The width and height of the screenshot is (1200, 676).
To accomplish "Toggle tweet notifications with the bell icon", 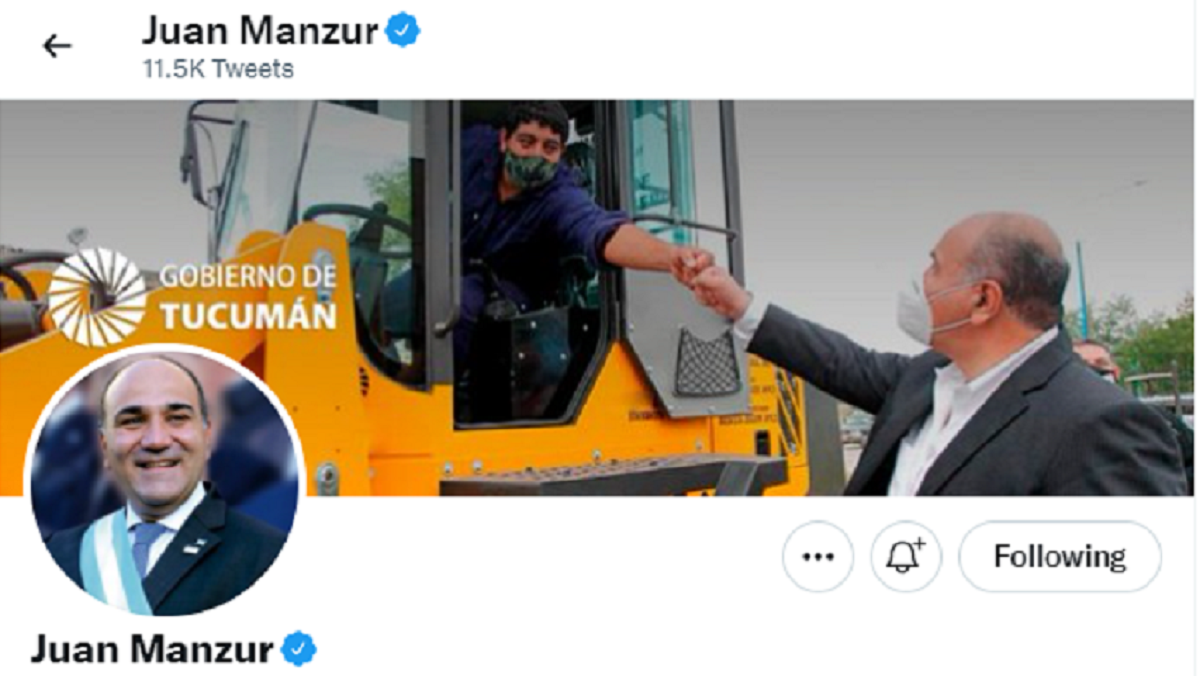I will click(x=906, y=557).
